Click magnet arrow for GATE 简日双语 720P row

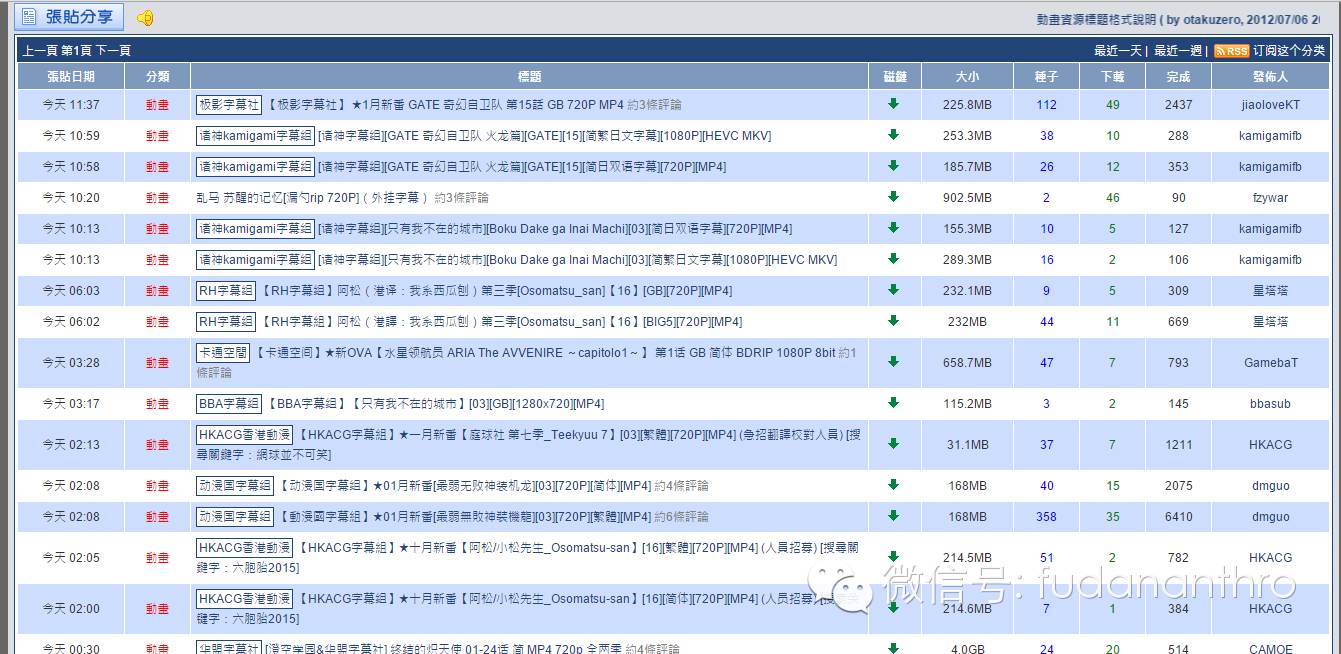click(x=893, y=165)
